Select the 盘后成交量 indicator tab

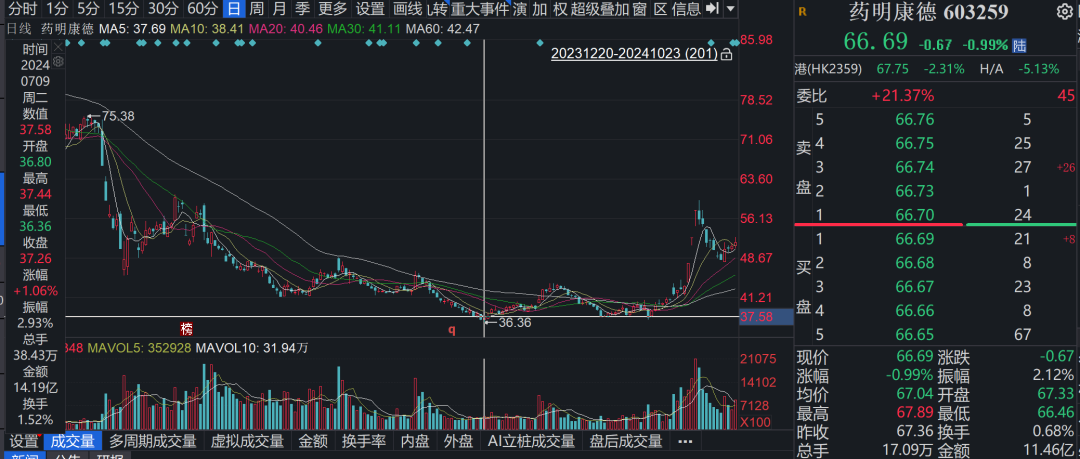click(625, 441)
